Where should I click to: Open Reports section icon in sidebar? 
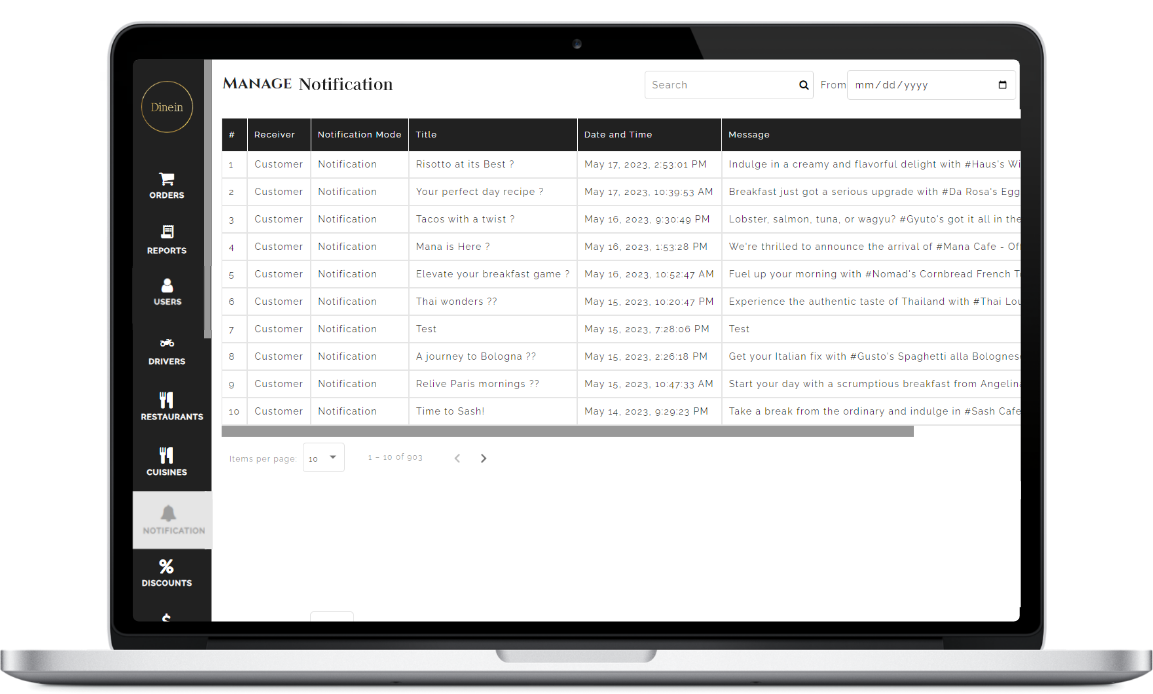pos(167,233)
